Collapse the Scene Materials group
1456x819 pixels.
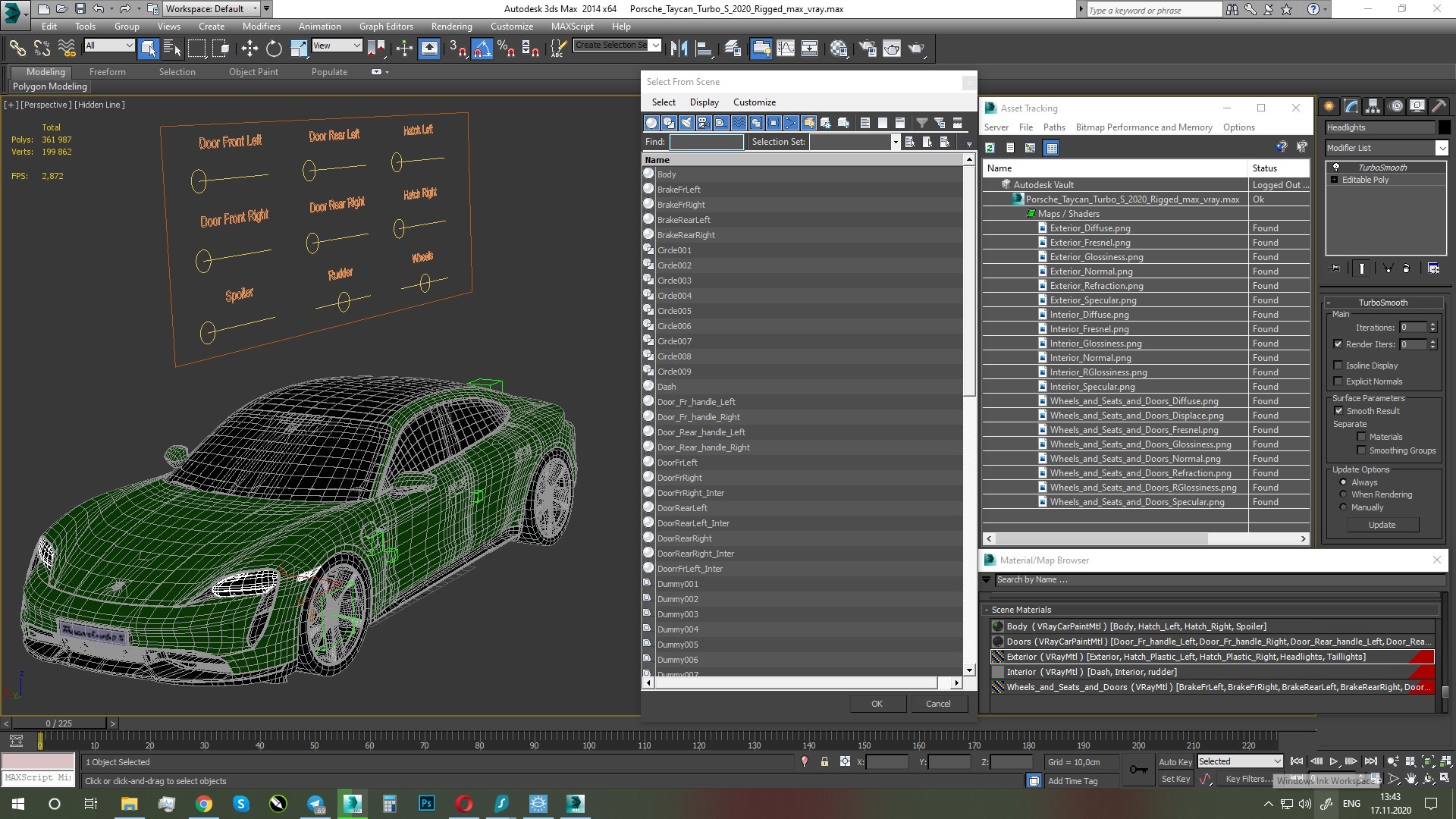[x=987, y=610]
